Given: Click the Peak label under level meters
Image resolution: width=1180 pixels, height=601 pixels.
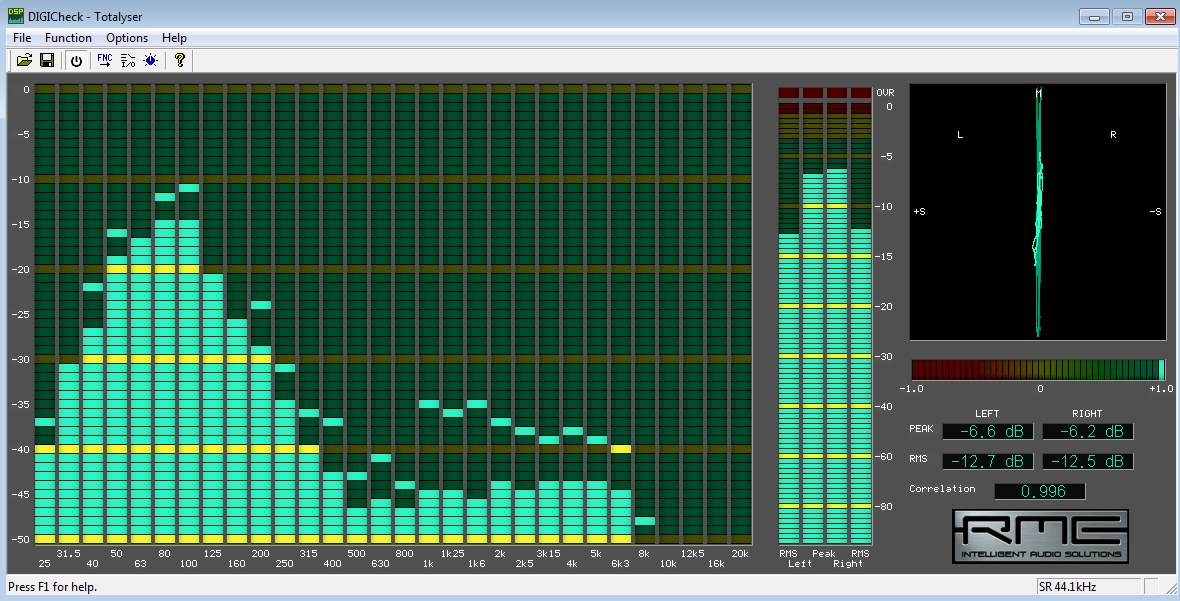Looking at the screenshot, I should click(824, 554).
